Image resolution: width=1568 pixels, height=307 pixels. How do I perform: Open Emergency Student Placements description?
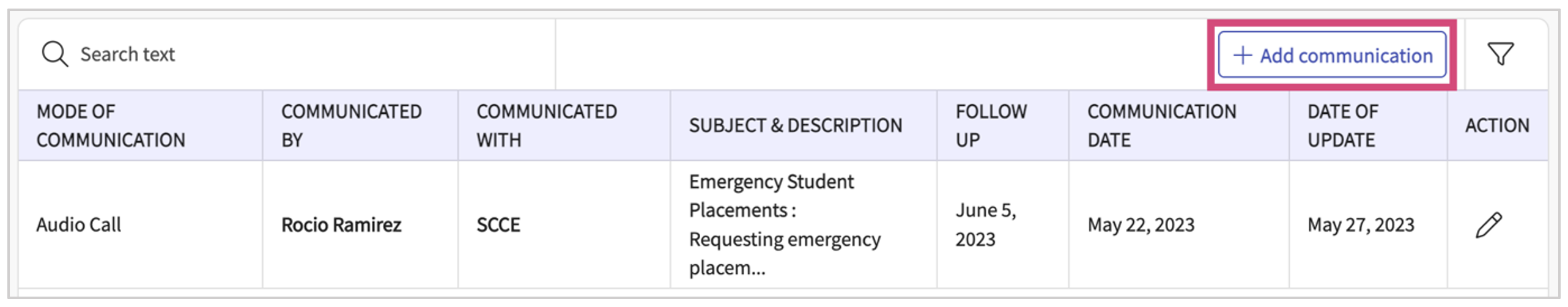[x=784, y=224]
